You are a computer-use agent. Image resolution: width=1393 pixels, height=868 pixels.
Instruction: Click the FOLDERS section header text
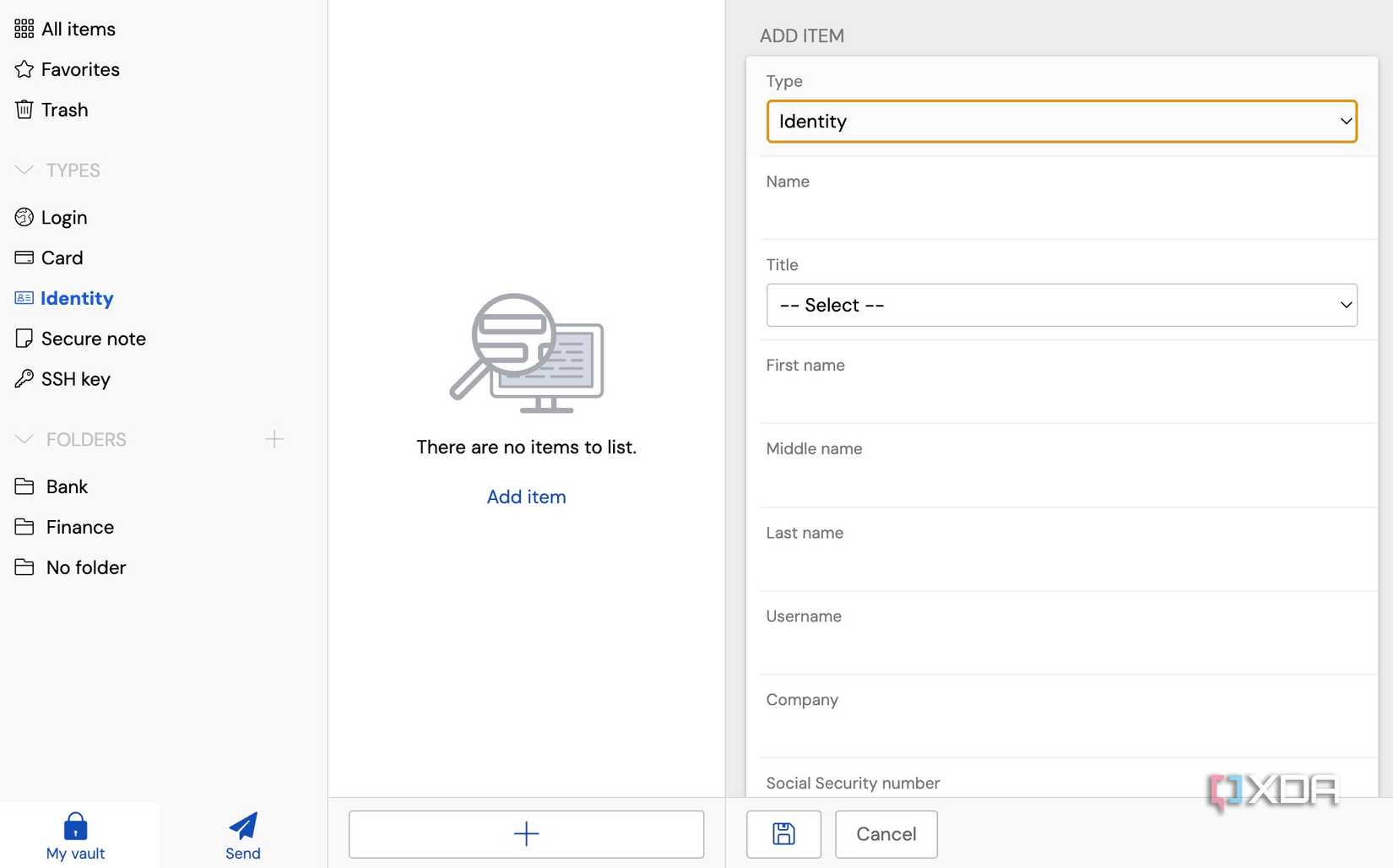click(x=86, y=440)
